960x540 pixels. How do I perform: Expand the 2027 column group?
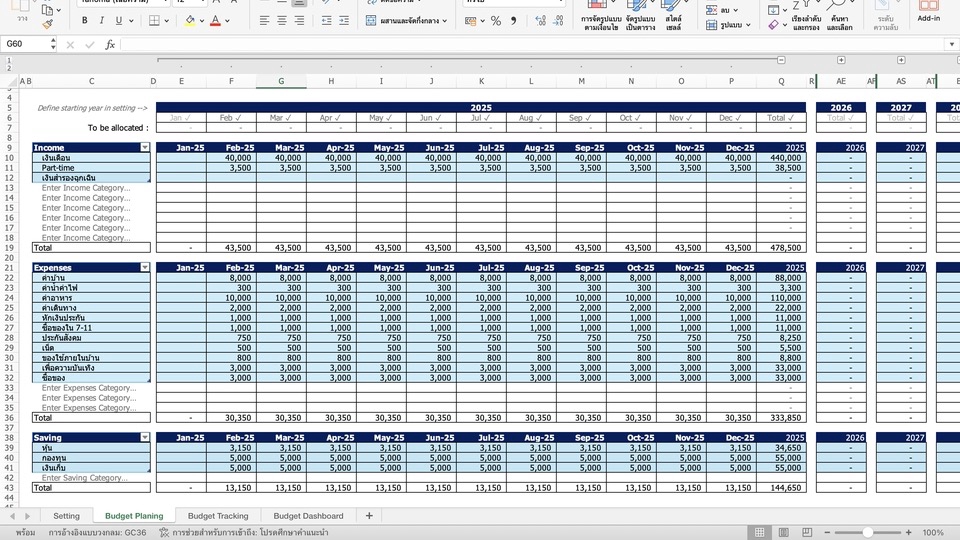901,60
